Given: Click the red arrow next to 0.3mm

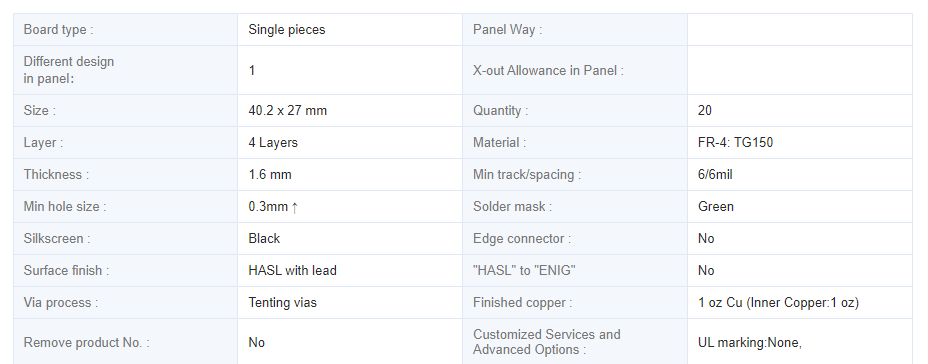Looking at the screenshot, I should coord(295,207).
